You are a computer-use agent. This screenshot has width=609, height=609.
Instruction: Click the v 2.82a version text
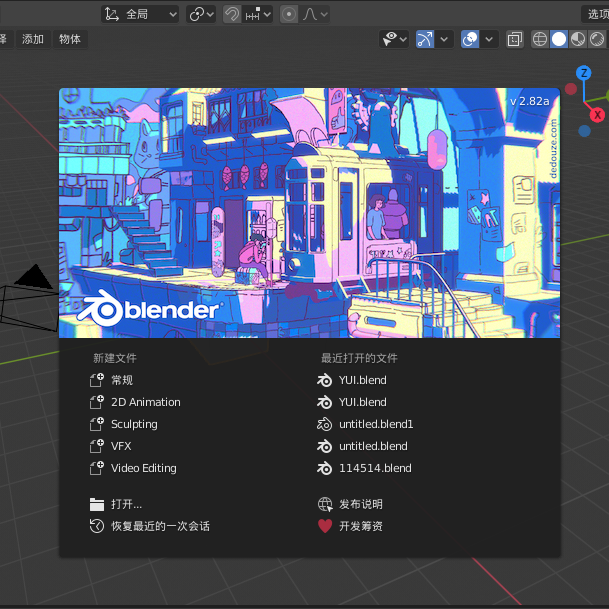click(x=529, y=101)
